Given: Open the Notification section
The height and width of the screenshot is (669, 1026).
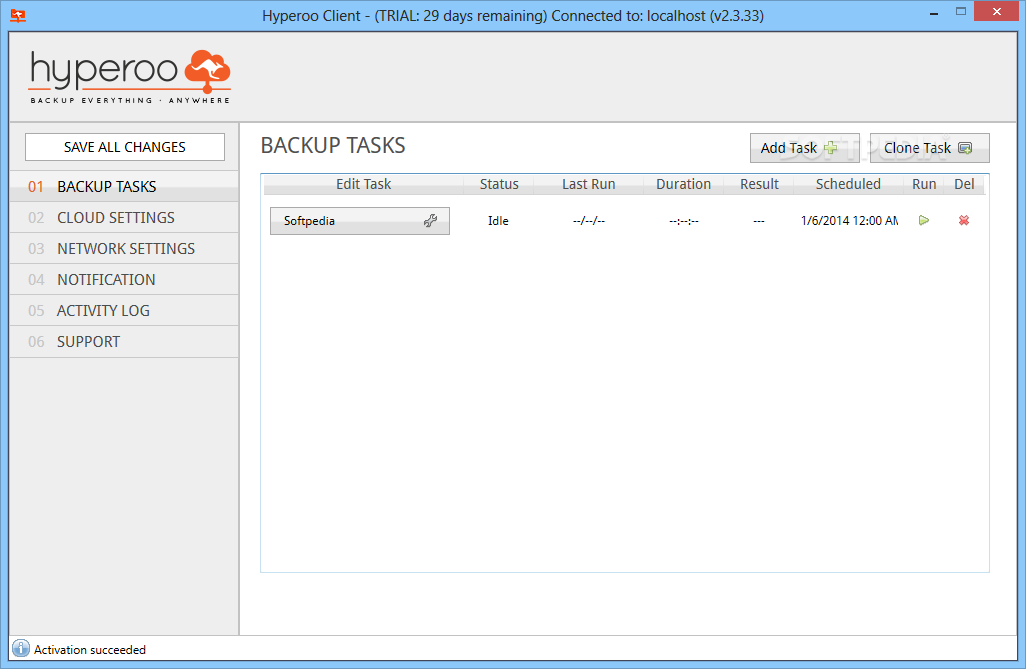Looking at the screenshot, I should [x=124, y=280].
